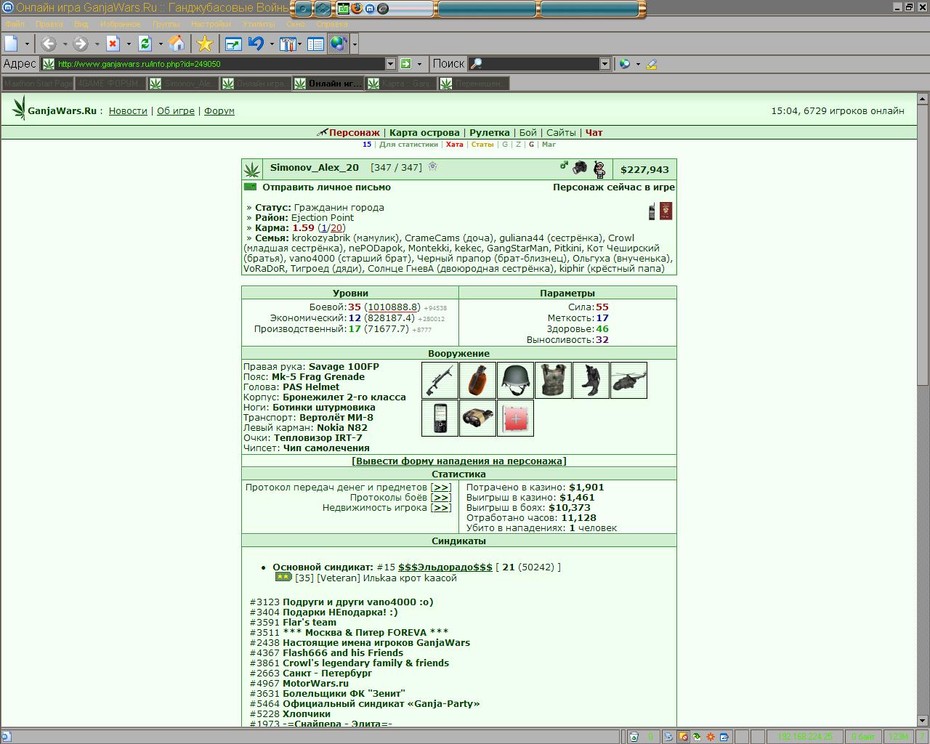Open the red Чат menu link
Image resolution: width=930 pixels, height=744 pixels.
pyautogui.click(x=594, y=132)
